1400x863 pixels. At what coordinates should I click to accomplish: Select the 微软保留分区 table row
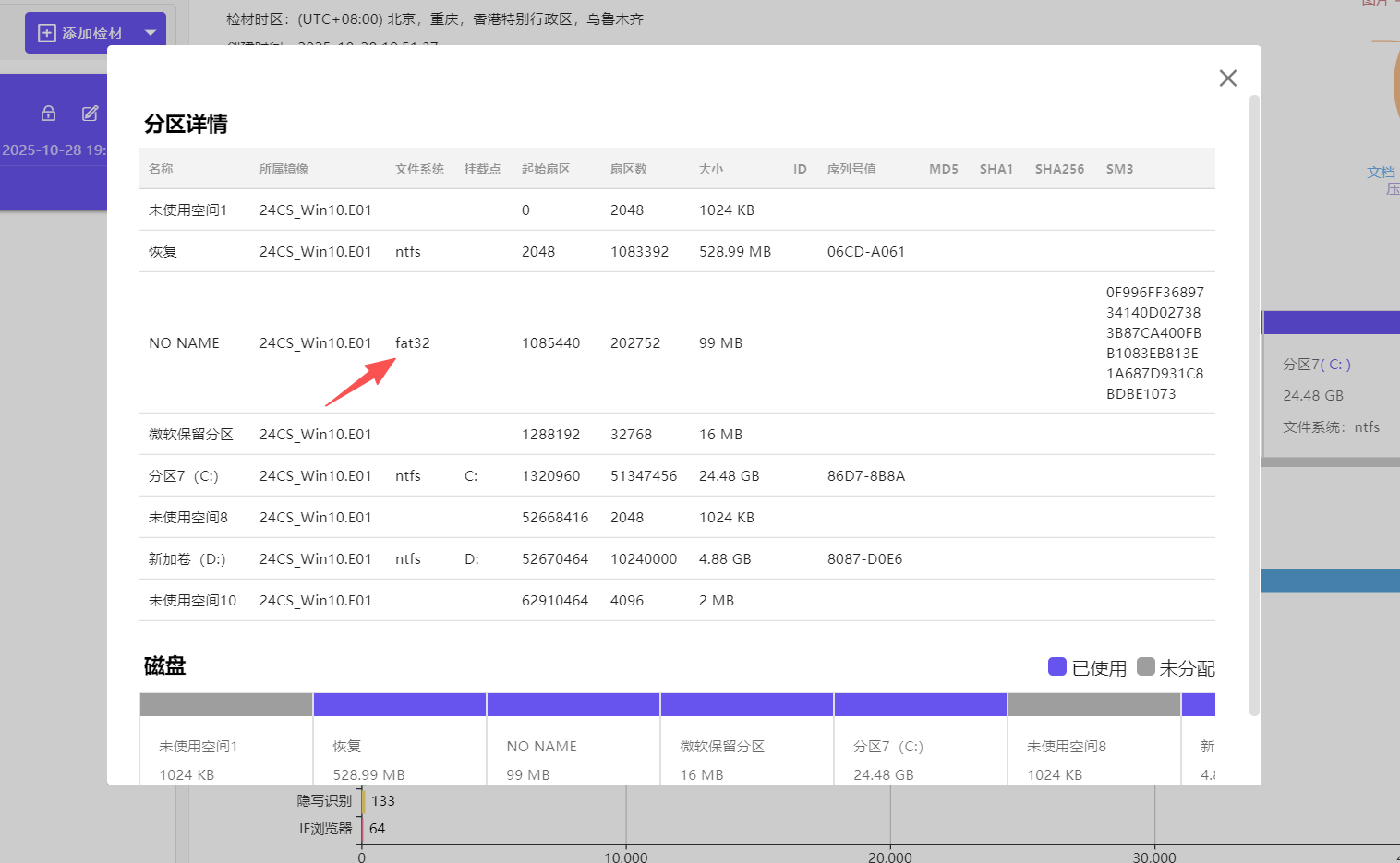point(191,435)
